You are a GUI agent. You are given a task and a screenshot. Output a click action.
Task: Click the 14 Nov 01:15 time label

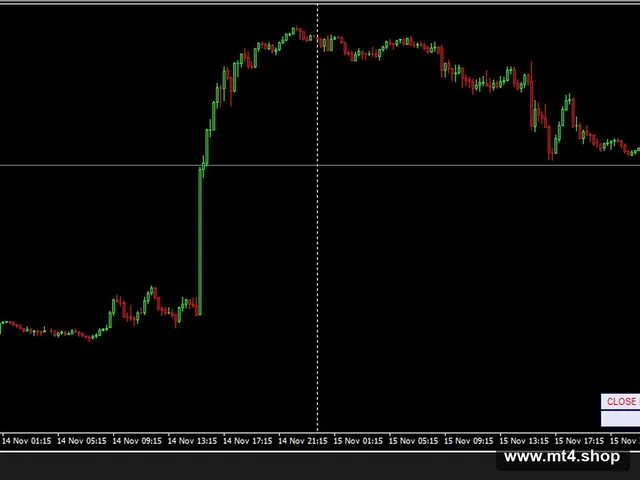tap(27, 441)
